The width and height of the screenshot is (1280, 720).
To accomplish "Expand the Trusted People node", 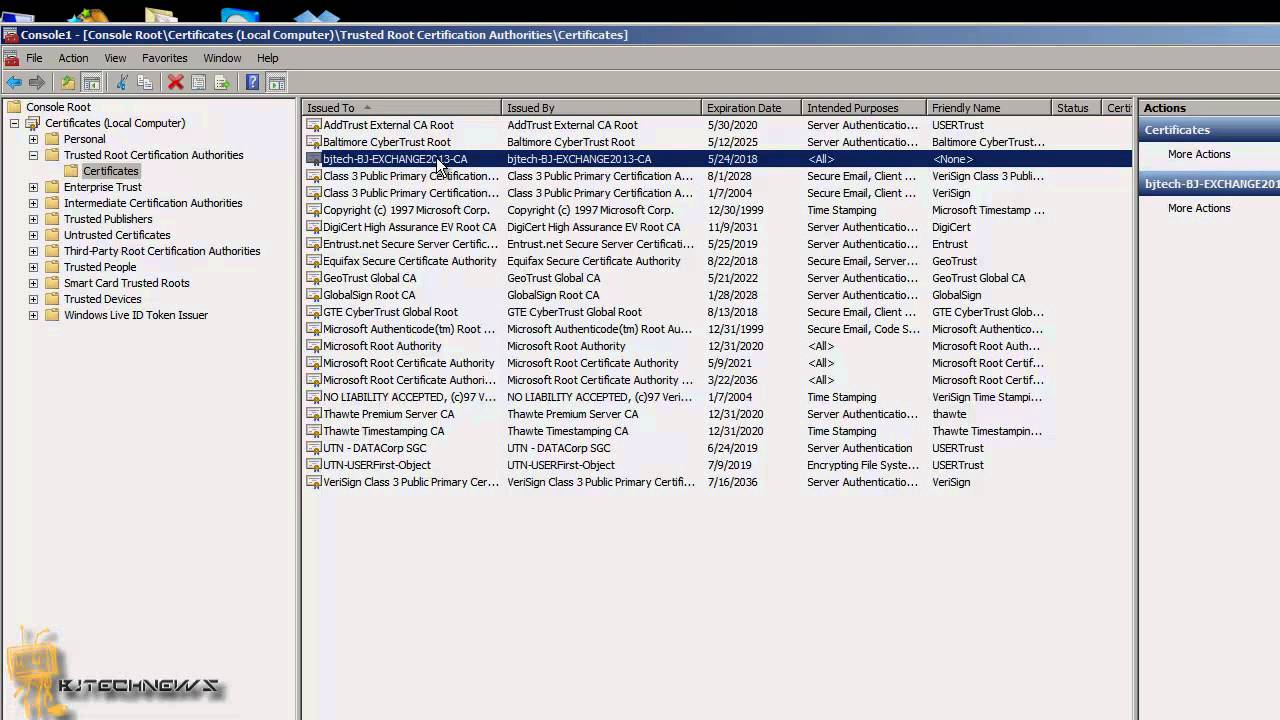I will [33, 267].
